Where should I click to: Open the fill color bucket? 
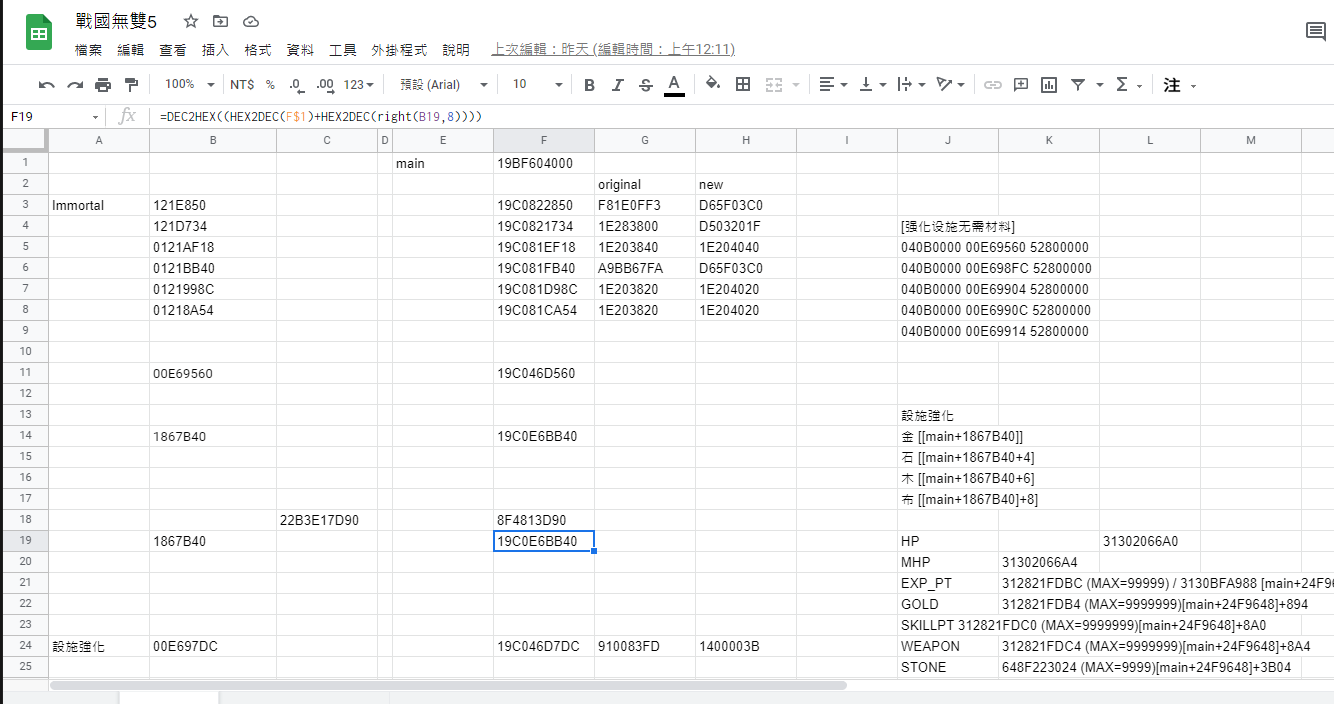[713, 85]
